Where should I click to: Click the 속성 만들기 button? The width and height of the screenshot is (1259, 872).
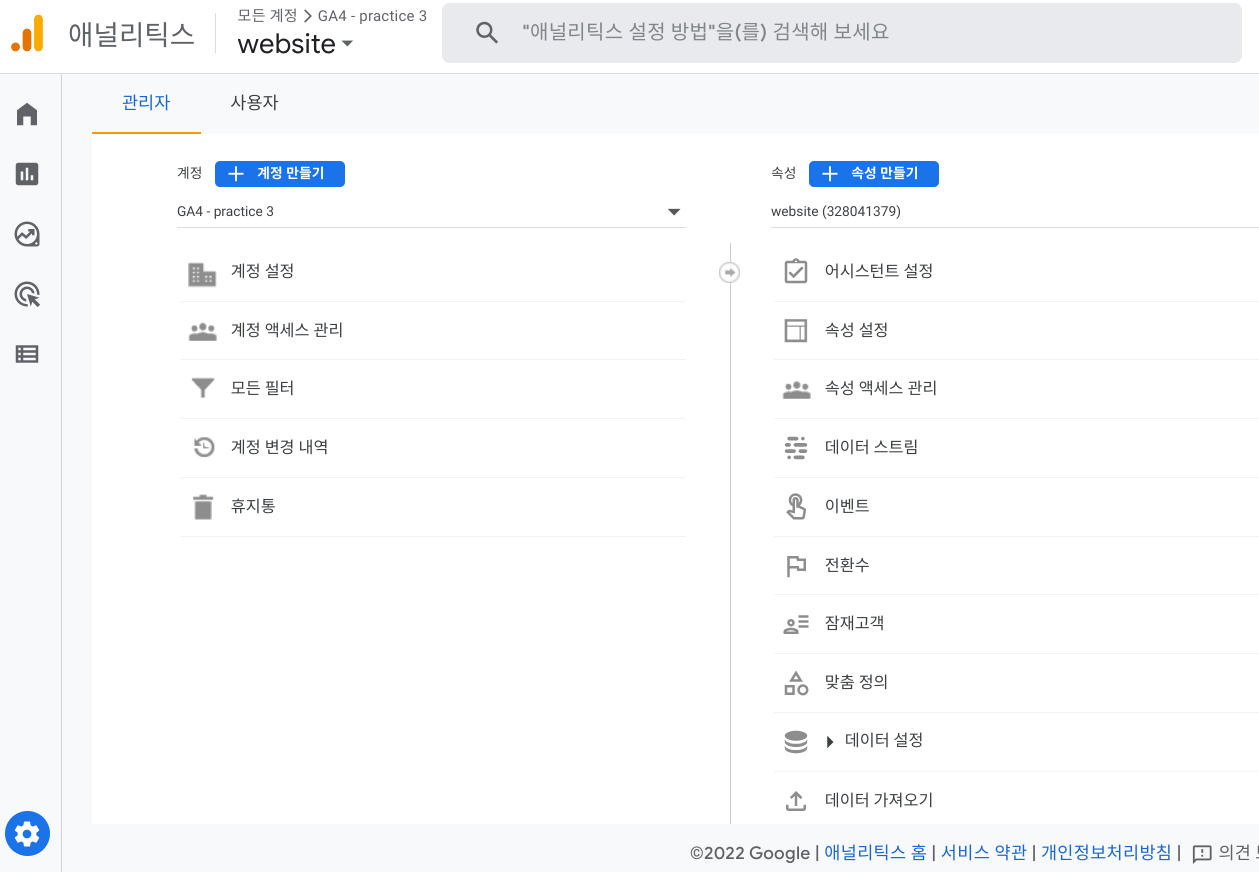click(x=874, y=174)
